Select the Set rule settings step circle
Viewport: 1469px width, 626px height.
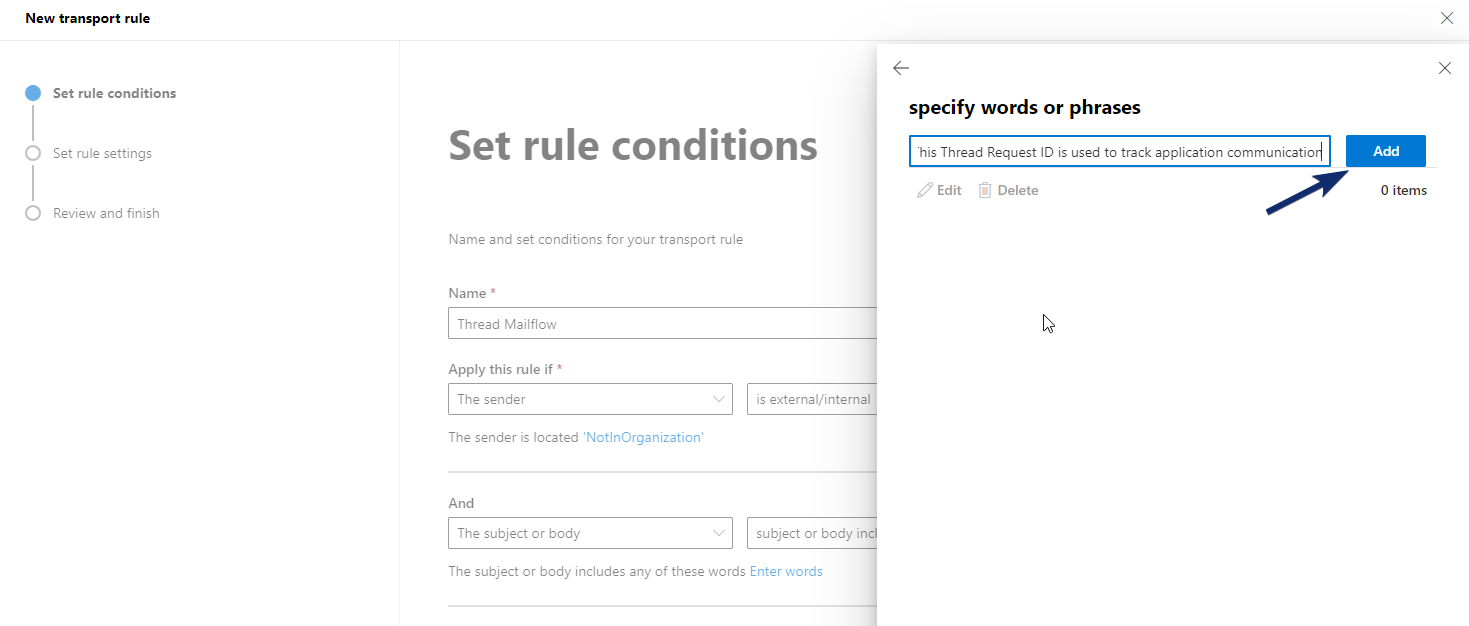[33, 153]
